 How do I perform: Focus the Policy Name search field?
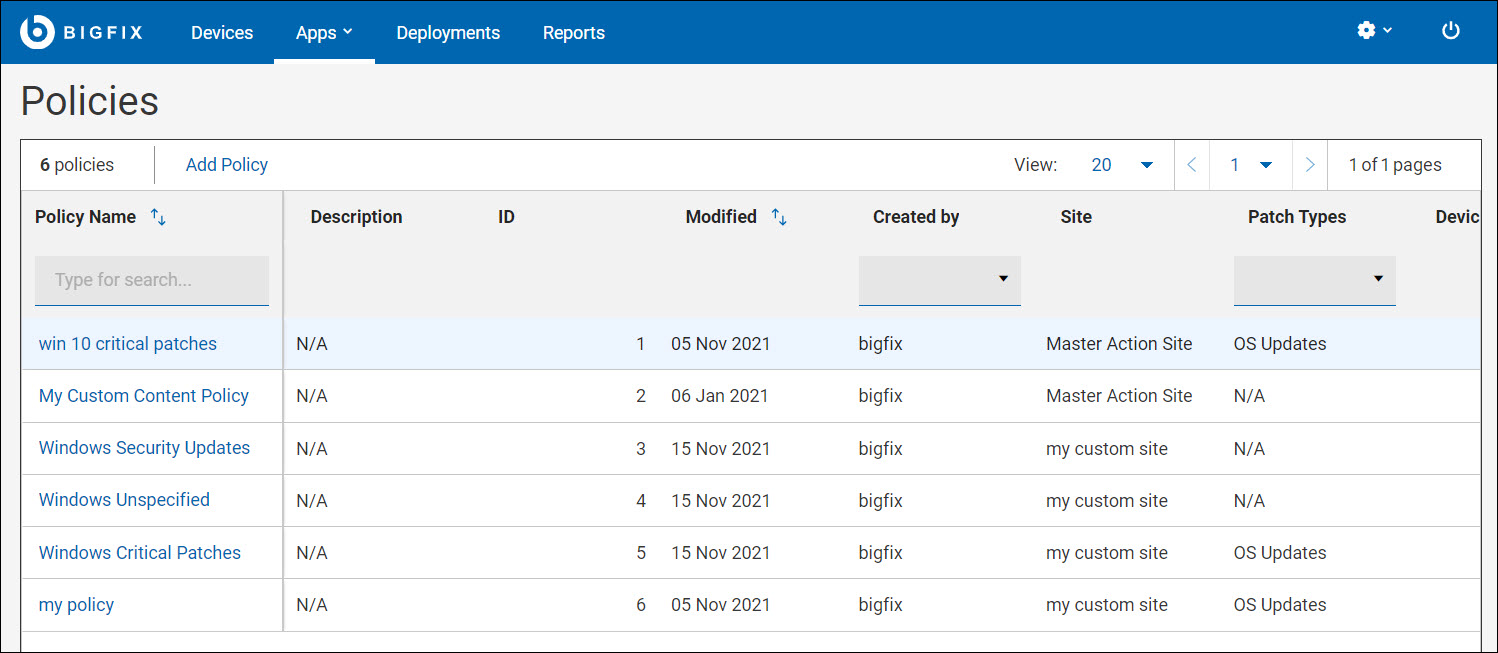tap(152, 280)
